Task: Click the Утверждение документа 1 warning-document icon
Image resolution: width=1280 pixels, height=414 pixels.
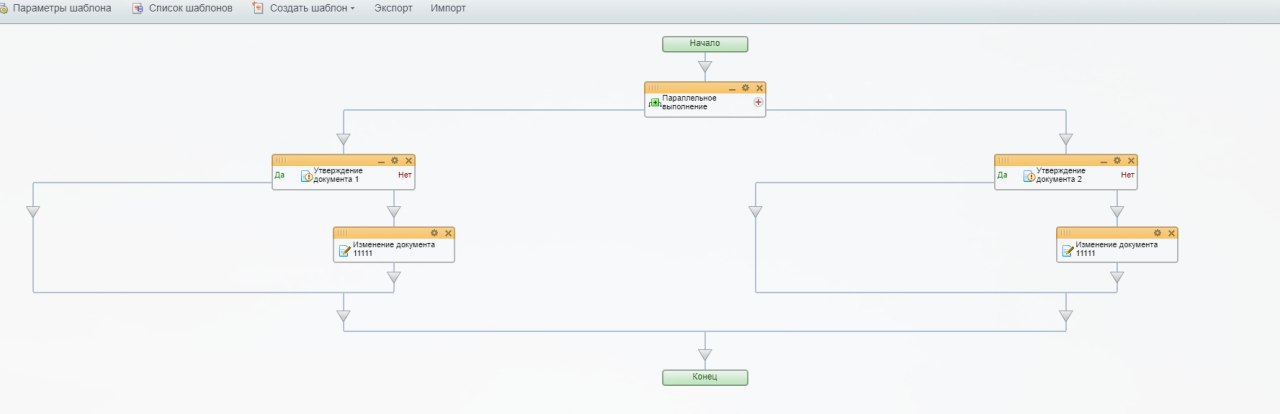Action: click(x=307, y=176)
